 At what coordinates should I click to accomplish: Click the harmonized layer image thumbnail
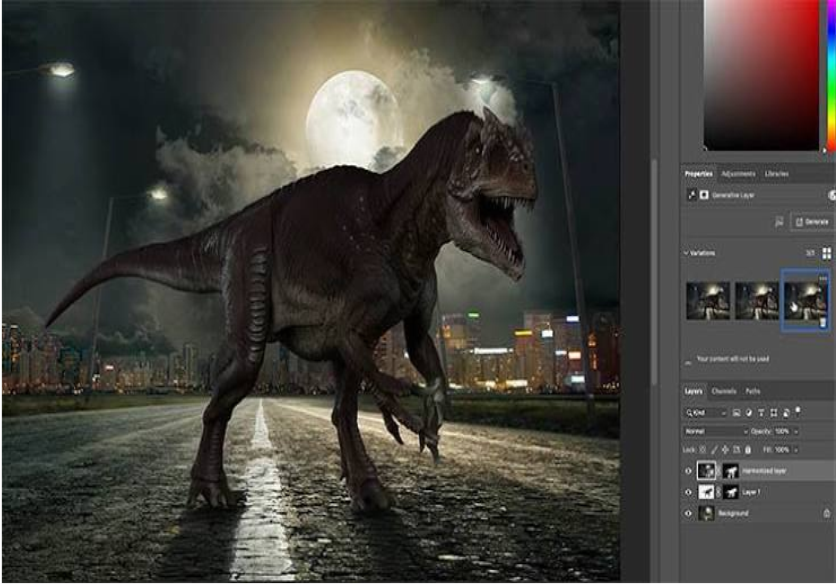coord(706,470)
